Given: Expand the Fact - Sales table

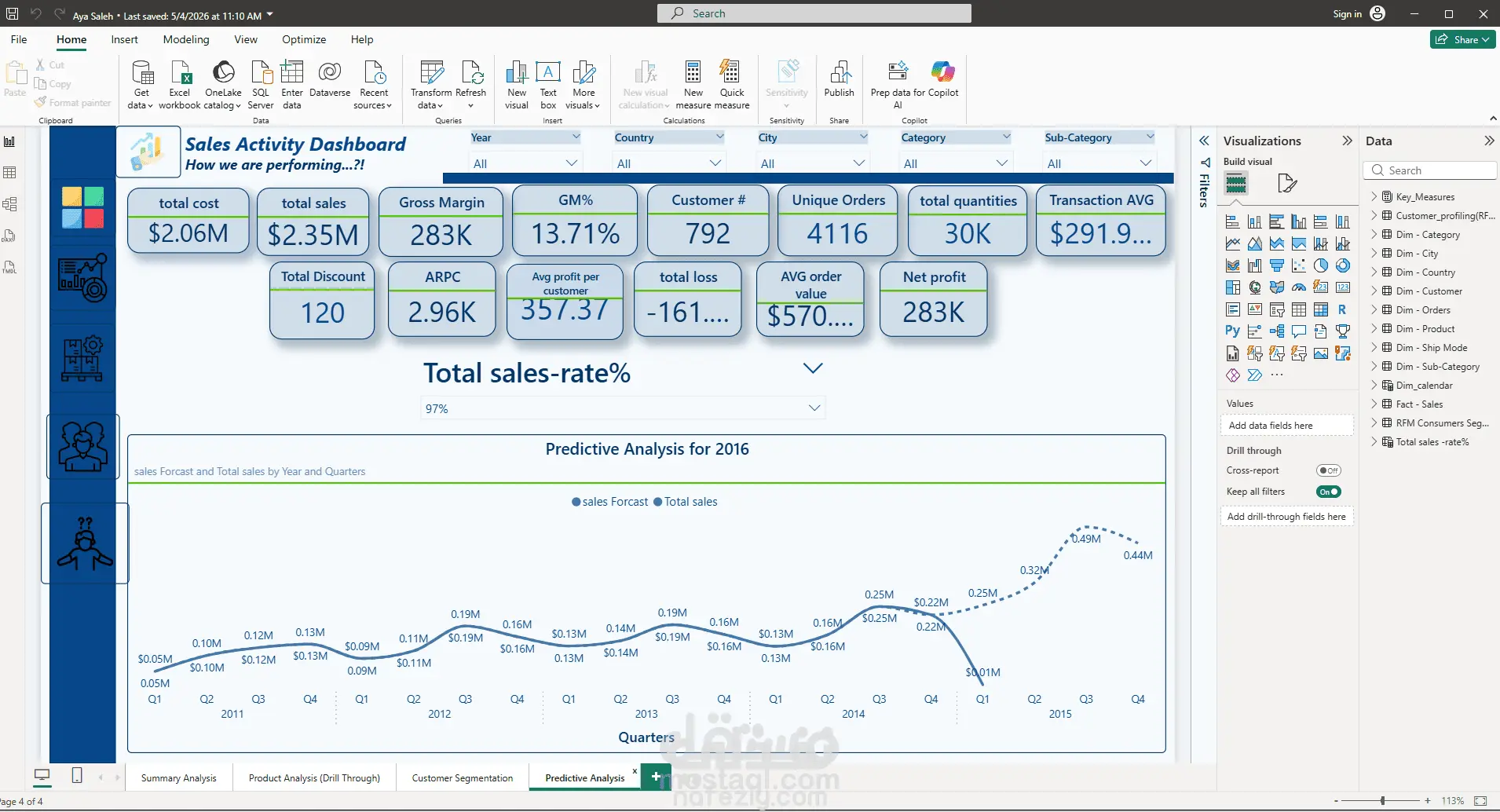Looking at the screenshot, I should point(1374,404).
